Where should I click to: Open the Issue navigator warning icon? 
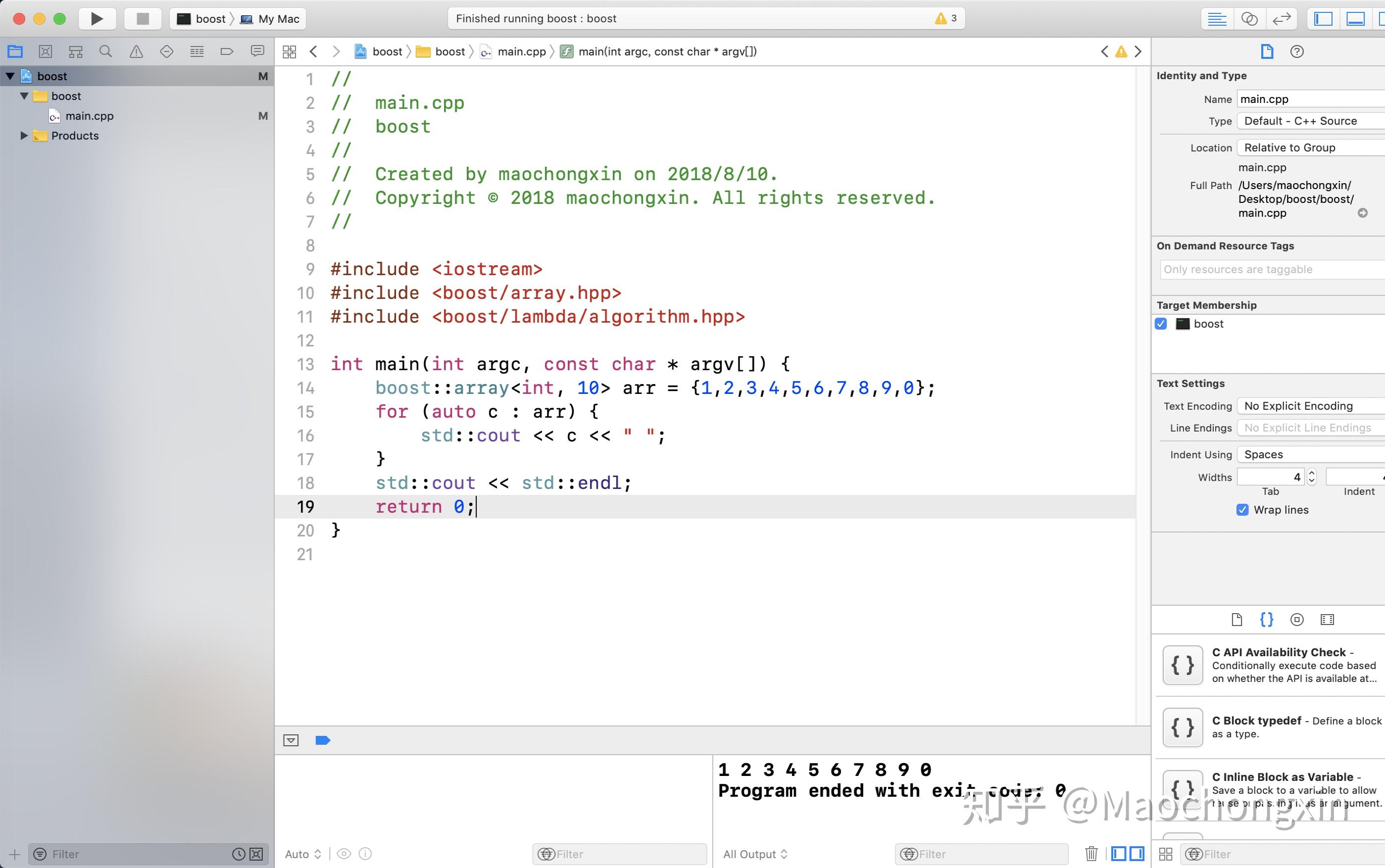pos(136,51)
